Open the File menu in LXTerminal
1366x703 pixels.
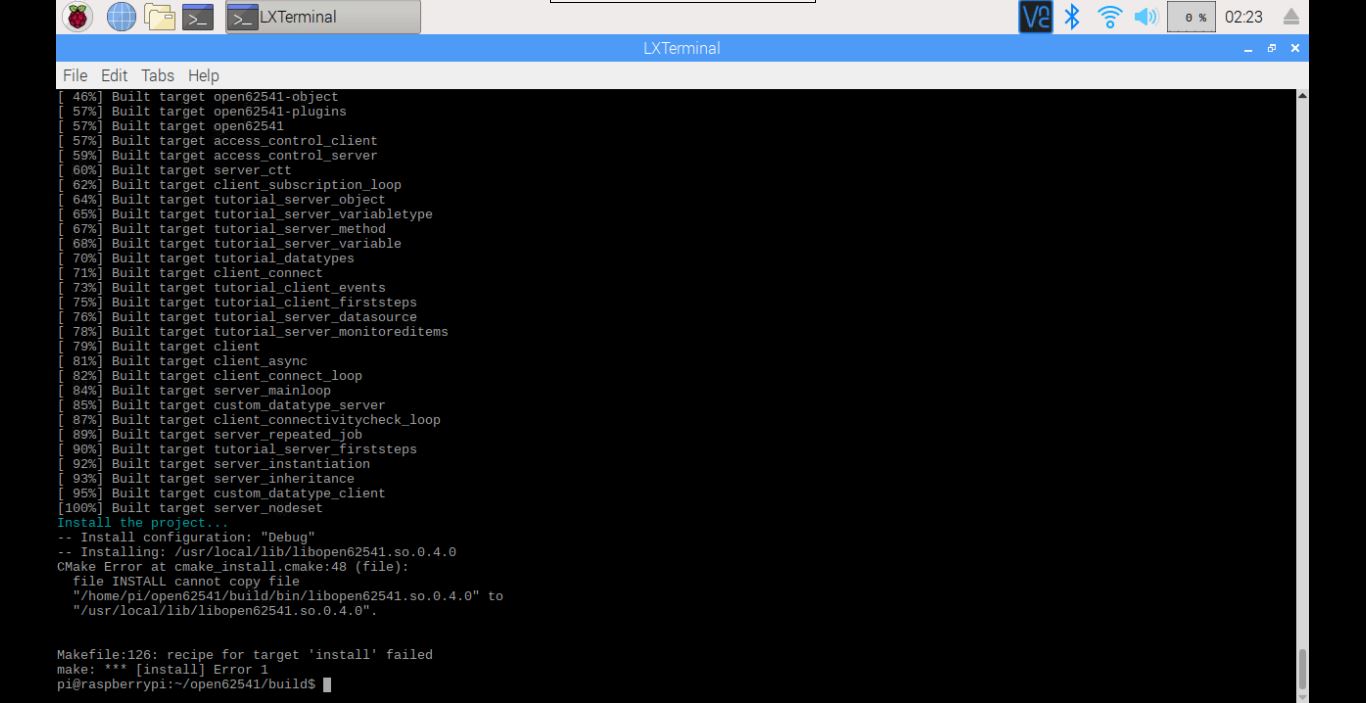[x=74, y=75]
